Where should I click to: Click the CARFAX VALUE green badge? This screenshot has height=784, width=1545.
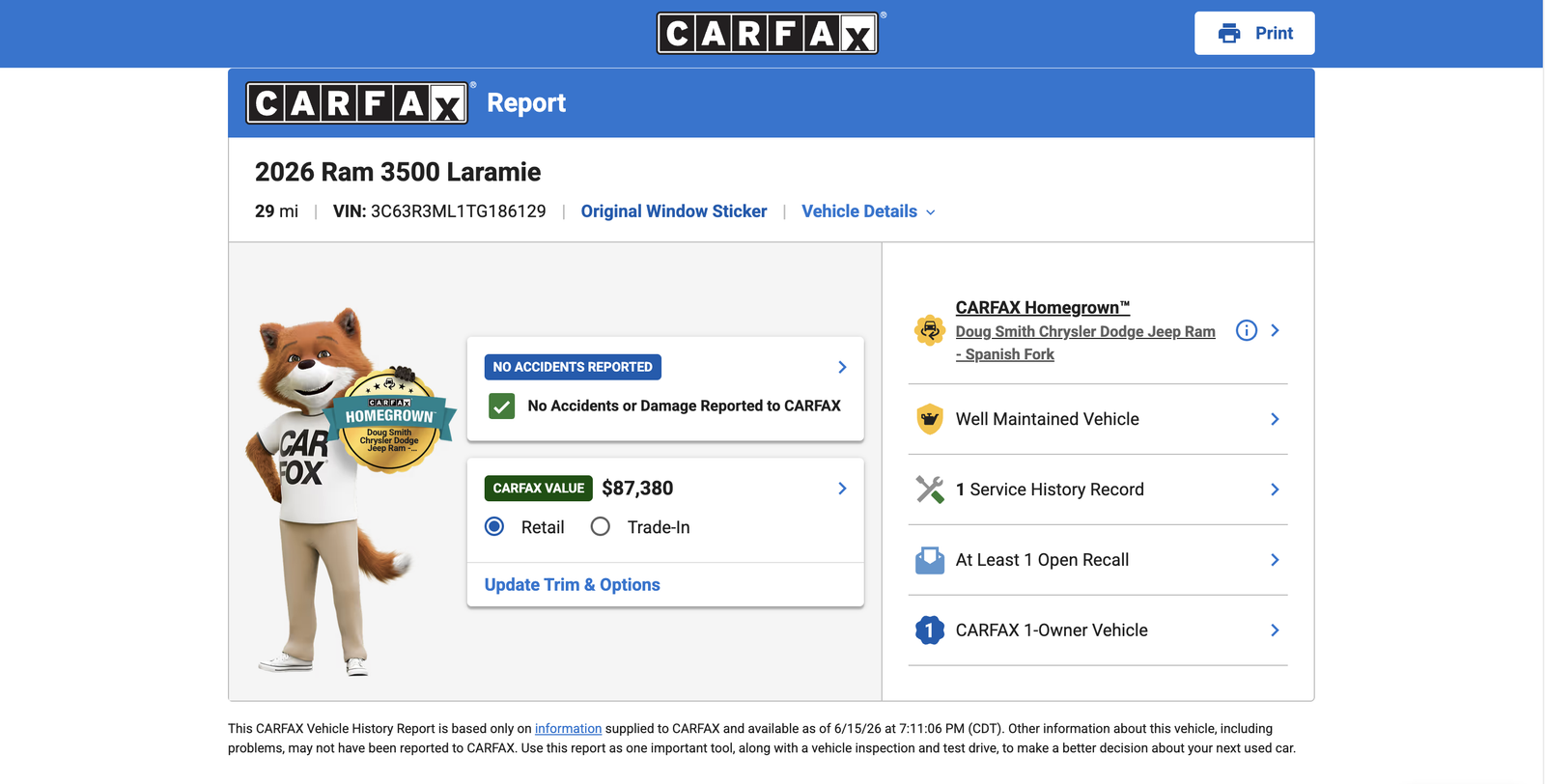pyautogui.click(x=539, y=489)
